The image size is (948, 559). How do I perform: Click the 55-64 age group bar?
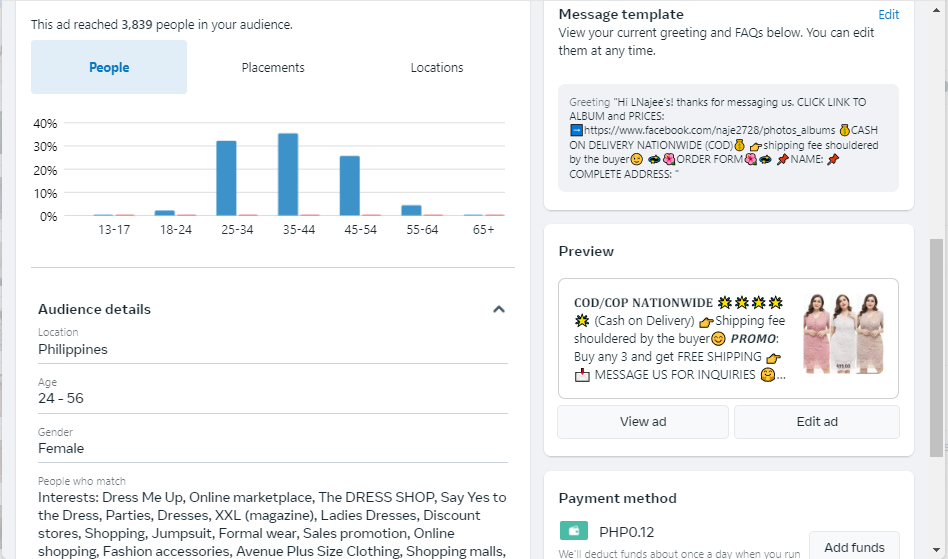[411, 210]
